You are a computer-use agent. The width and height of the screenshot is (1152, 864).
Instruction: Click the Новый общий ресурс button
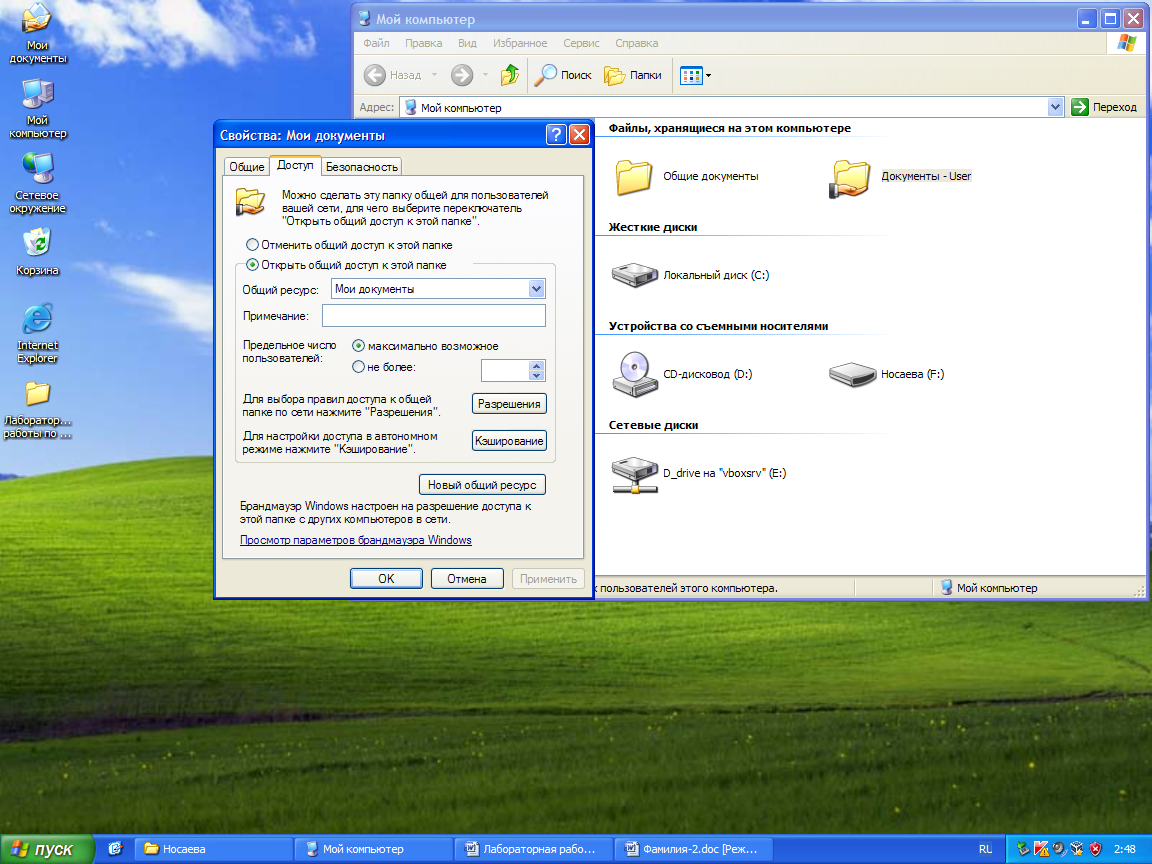tap(482, 485)
